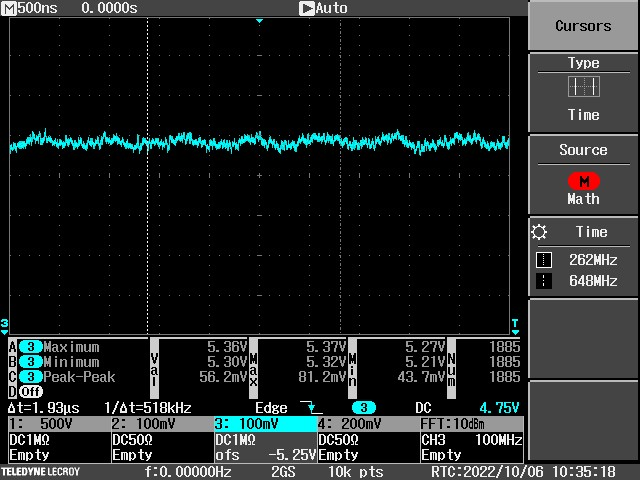Viewport: 640px width, 480px height.
Task: Select the dashed cursor 648MHz
Action: click(577, 281)
